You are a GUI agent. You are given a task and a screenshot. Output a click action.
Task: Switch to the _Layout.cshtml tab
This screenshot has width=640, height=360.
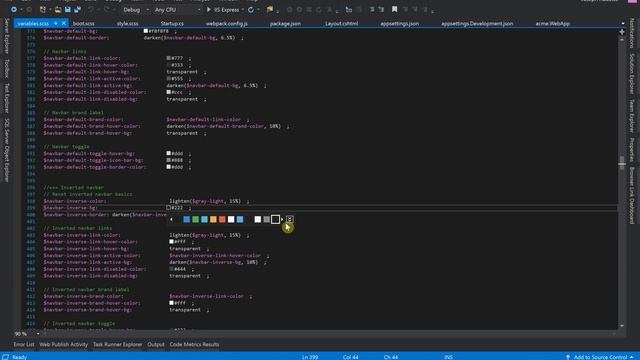coord(341,24)
